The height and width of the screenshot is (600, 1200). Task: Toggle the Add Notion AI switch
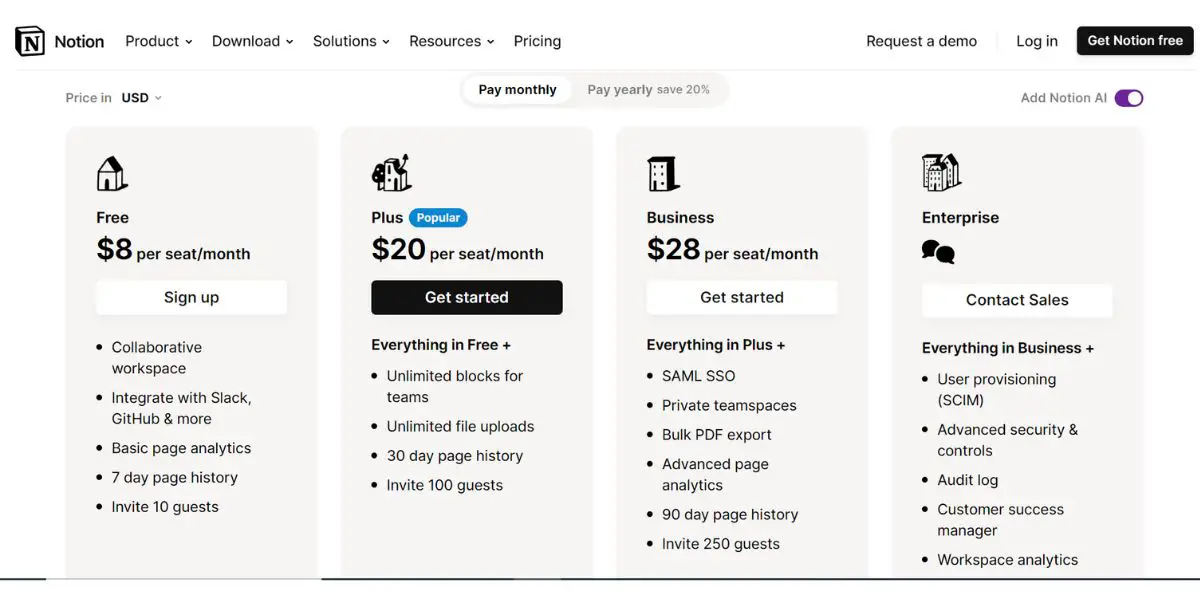click(1129, 98)
